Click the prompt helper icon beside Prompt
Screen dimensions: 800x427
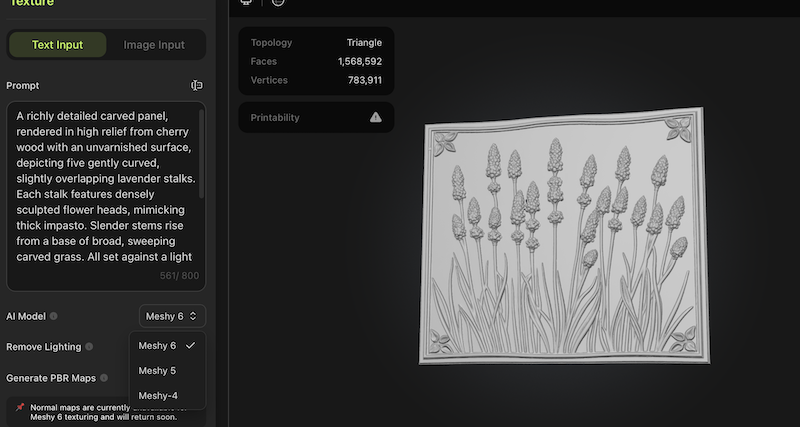(196, 85)
